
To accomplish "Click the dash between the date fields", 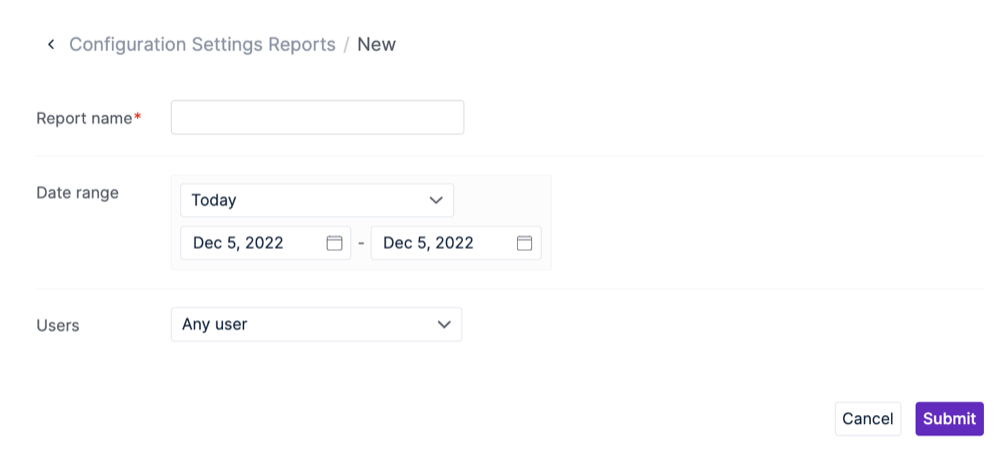I will [361, 244].
